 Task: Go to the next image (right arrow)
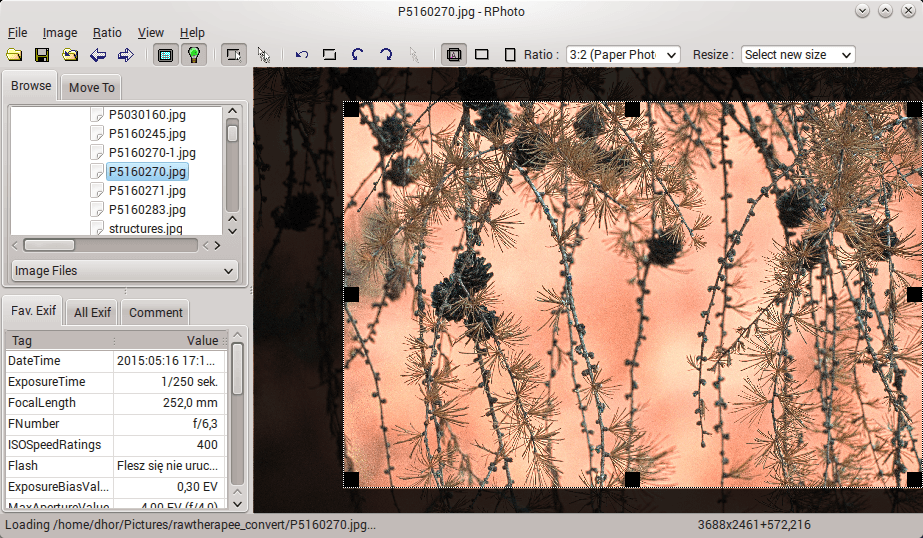point(125,55)
